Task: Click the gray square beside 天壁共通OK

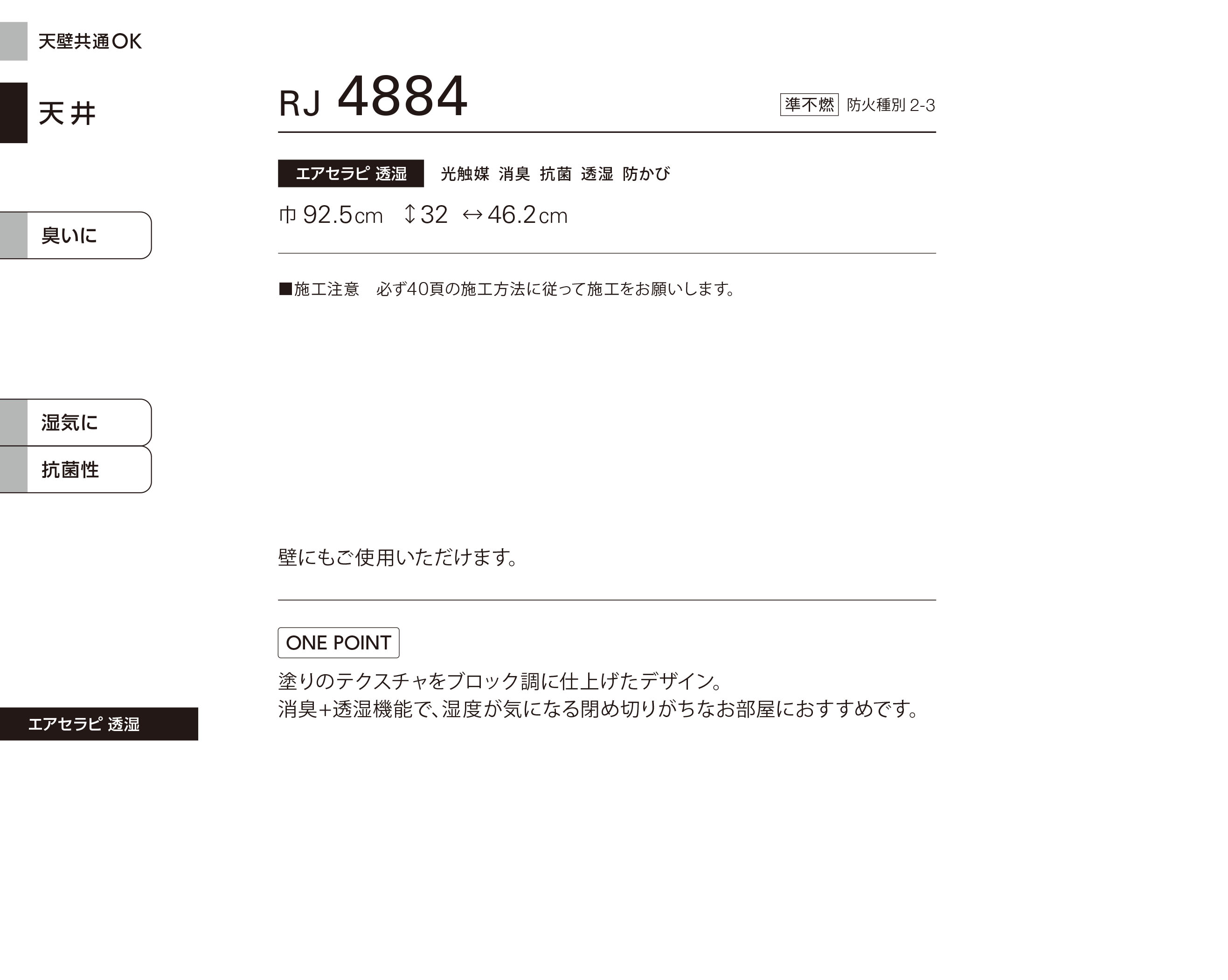Action: [x=14, y=41]
